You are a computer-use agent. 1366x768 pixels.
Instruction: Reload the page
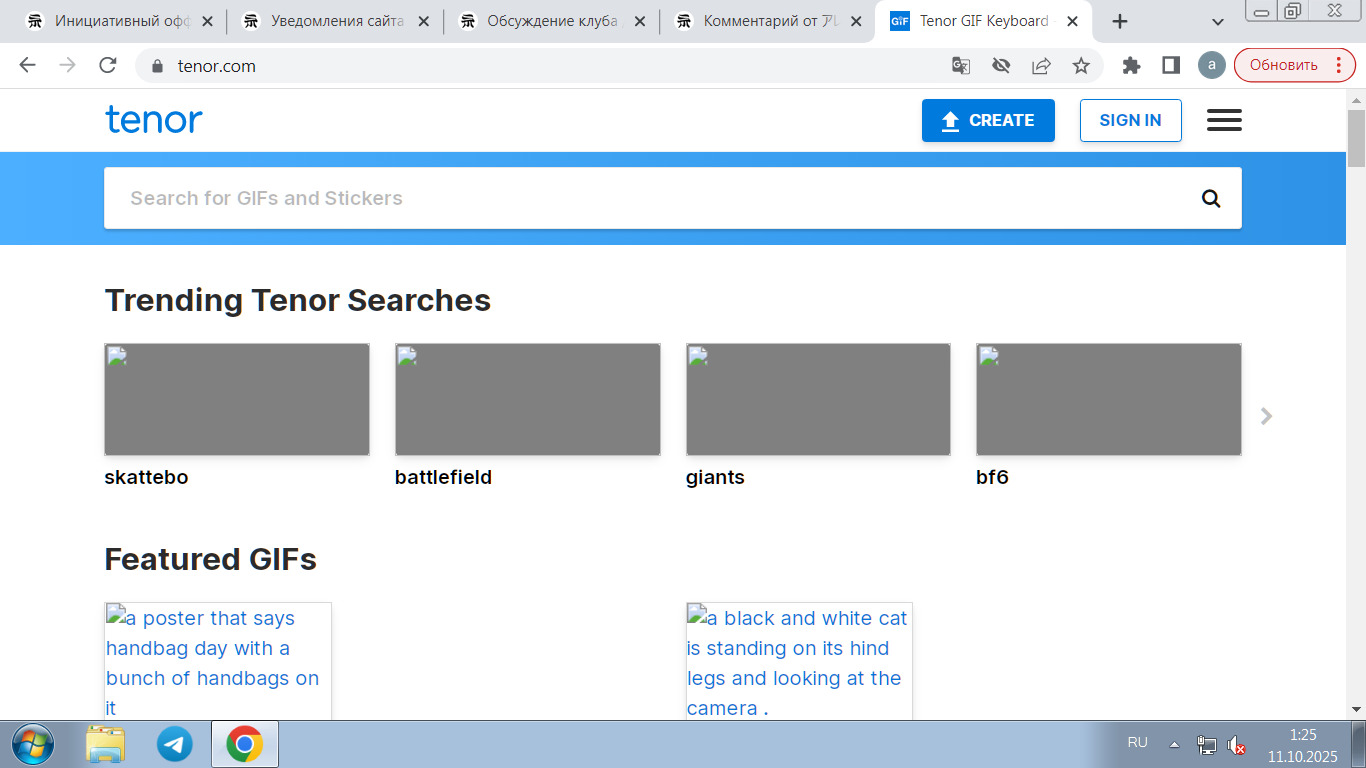pyautogui.click(x=108, y=66)
